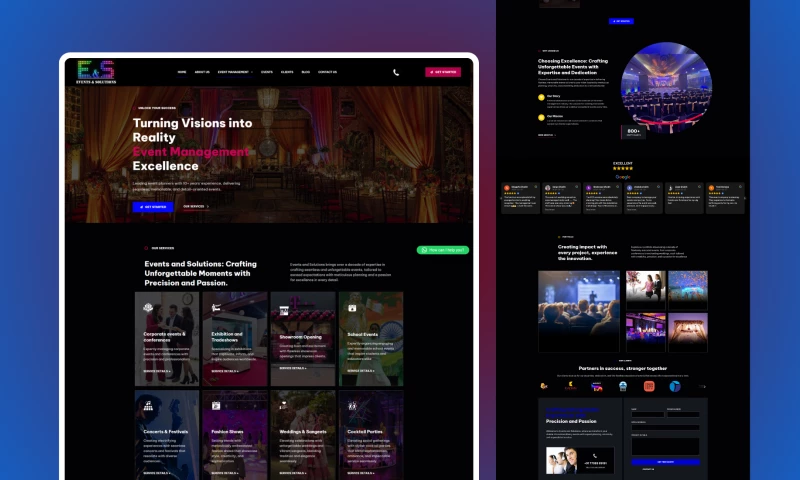Click the Corporate events & conferences card icon
Viewport: 800px width, 480px height.
click(x=148, y=307)
